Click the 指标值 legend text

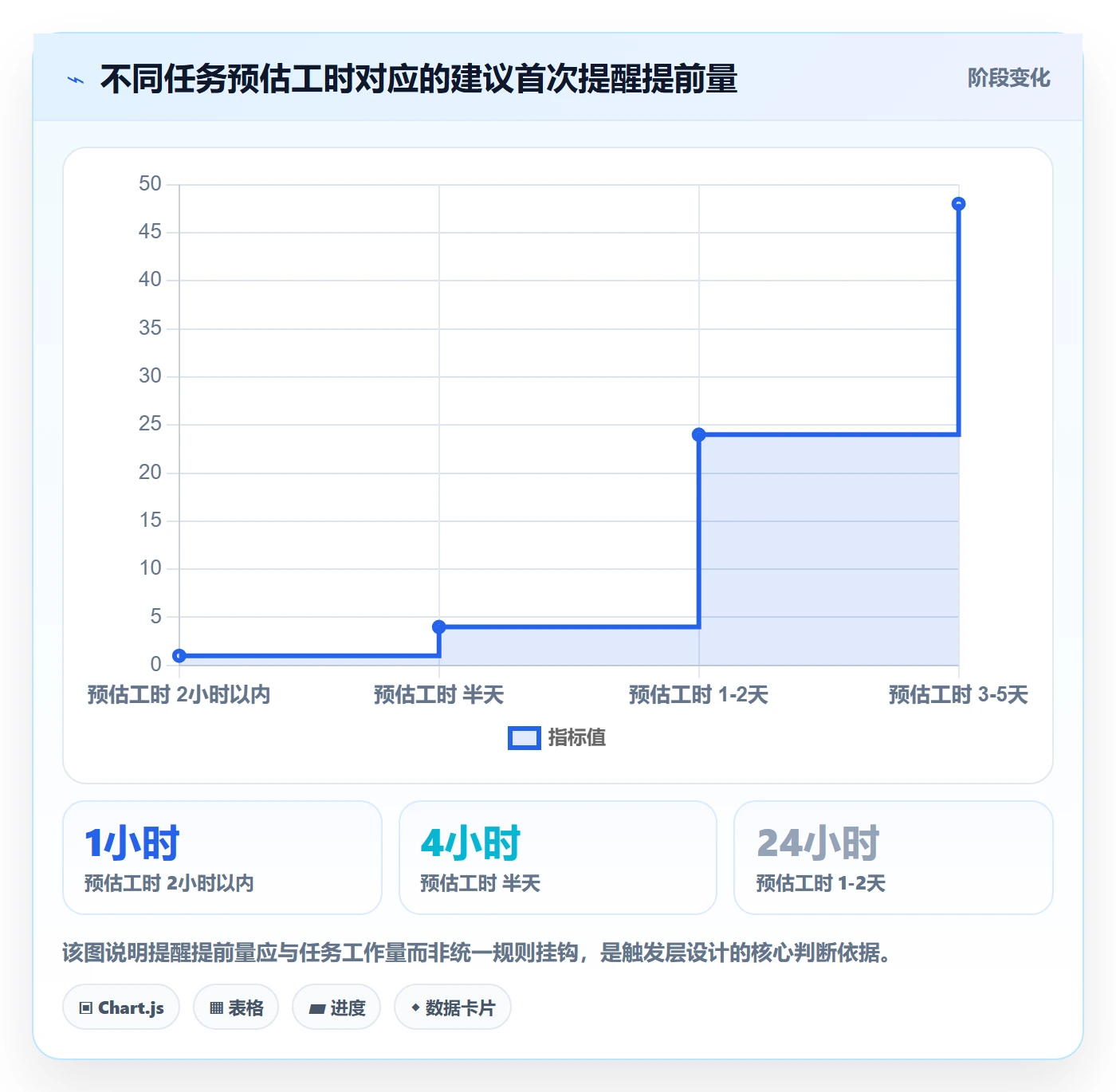tap(577, 738)
